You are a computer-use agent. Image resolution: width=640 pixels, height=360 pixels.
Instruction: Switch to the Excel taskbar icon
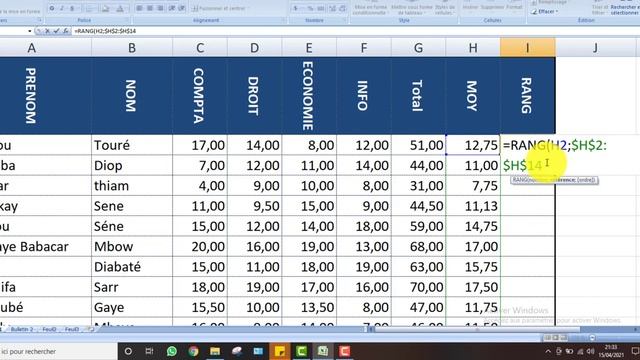coord(323,351)
